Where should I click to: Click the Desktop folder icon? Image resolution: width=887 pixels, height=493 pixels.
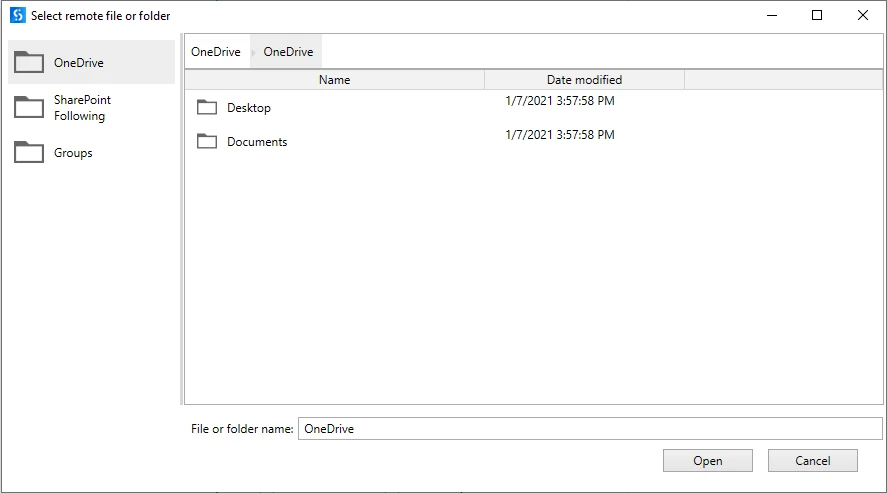[206, 107]
